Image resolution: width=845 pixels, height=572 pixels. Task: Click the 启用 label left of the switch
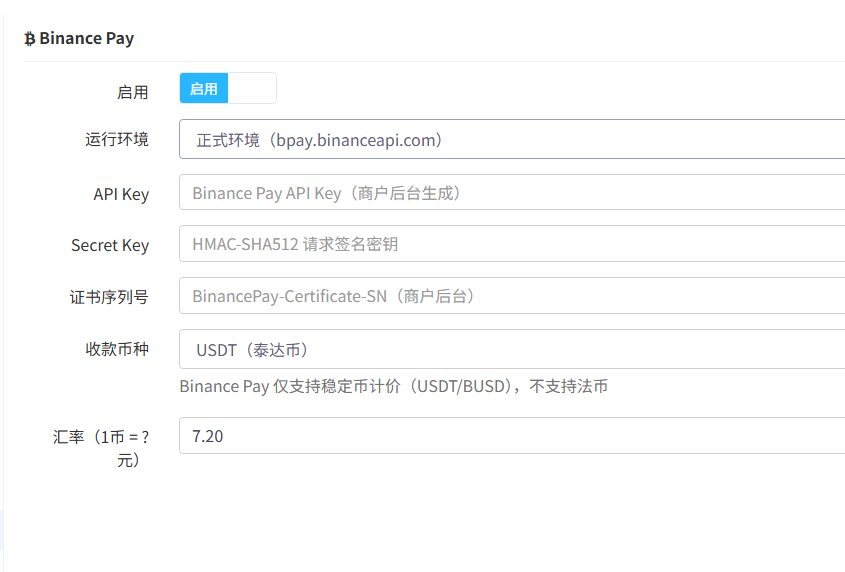coord(133,92)
